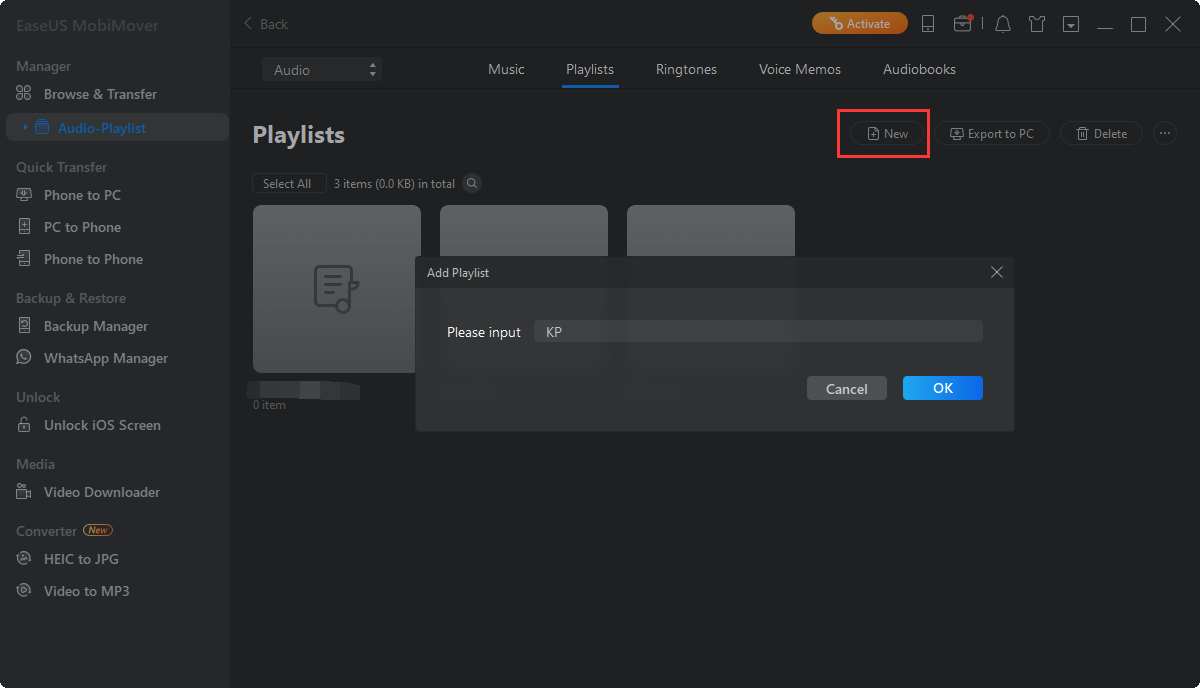Screen dimensions: 1200x688
Task: Toggle Select All playlists
Action: click(287, 184)
